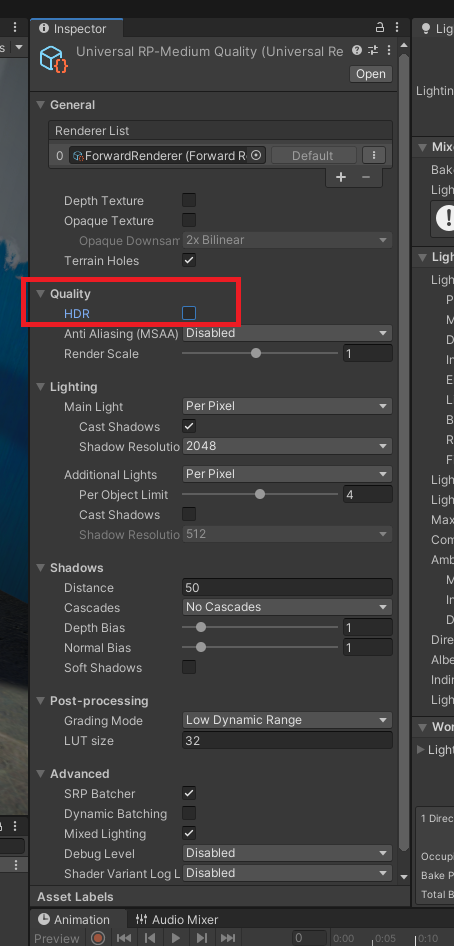454x946 pixels.
Task: Collapse the Advanced section
Action: (41, 773)
